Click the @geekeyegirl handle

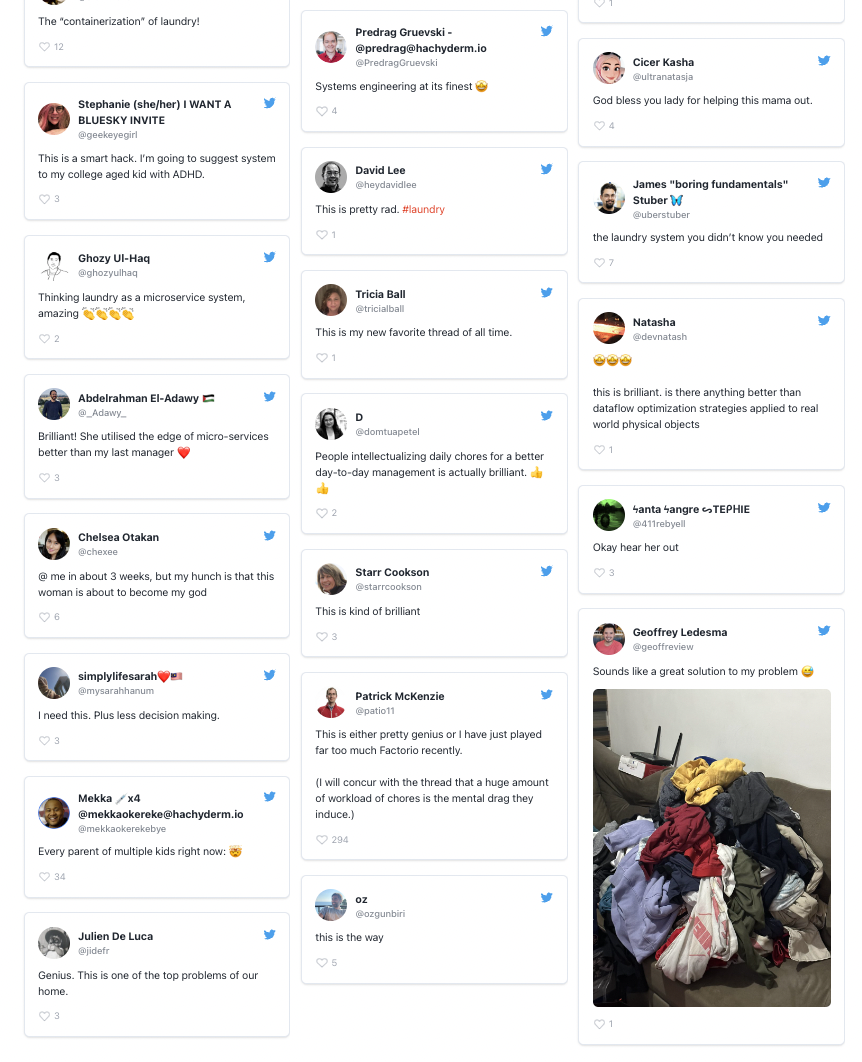click(x=108, y=135)
